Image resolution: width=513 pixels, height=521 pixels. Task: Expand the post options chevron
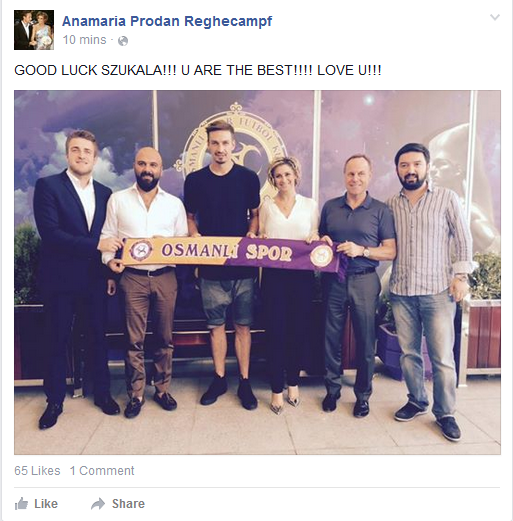[x=495, y=17]
